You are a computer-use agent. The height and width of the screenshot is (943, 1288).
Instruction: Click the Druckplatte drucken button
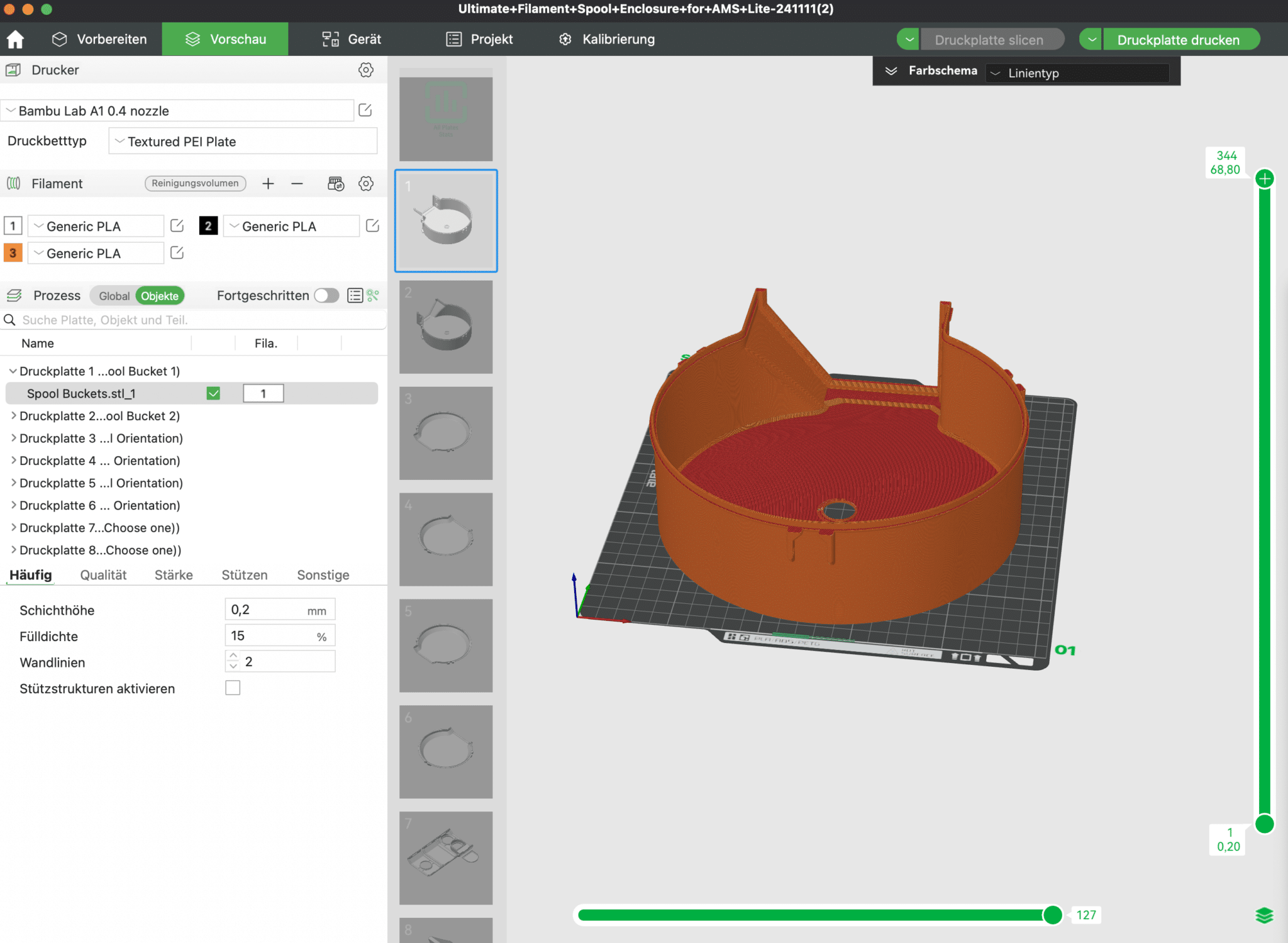coord(1178,40)
